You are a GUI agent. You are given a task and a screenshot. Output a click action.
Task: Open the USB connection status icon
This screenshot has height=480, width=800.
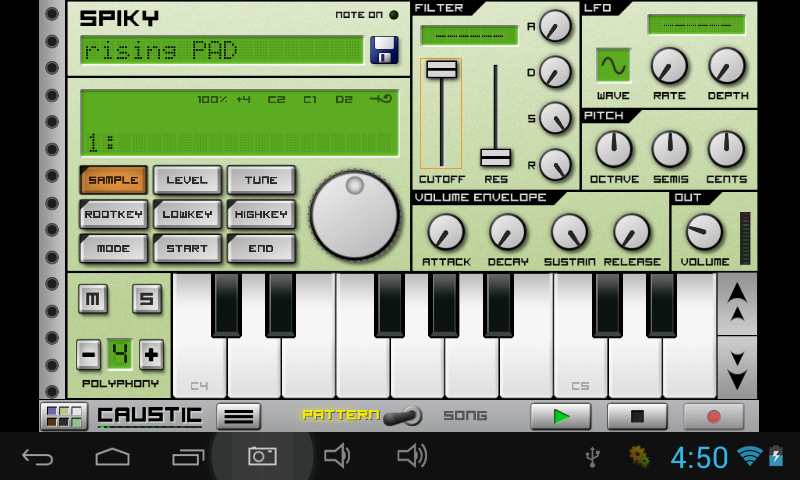pyautogui.click(x=592, y=457)
